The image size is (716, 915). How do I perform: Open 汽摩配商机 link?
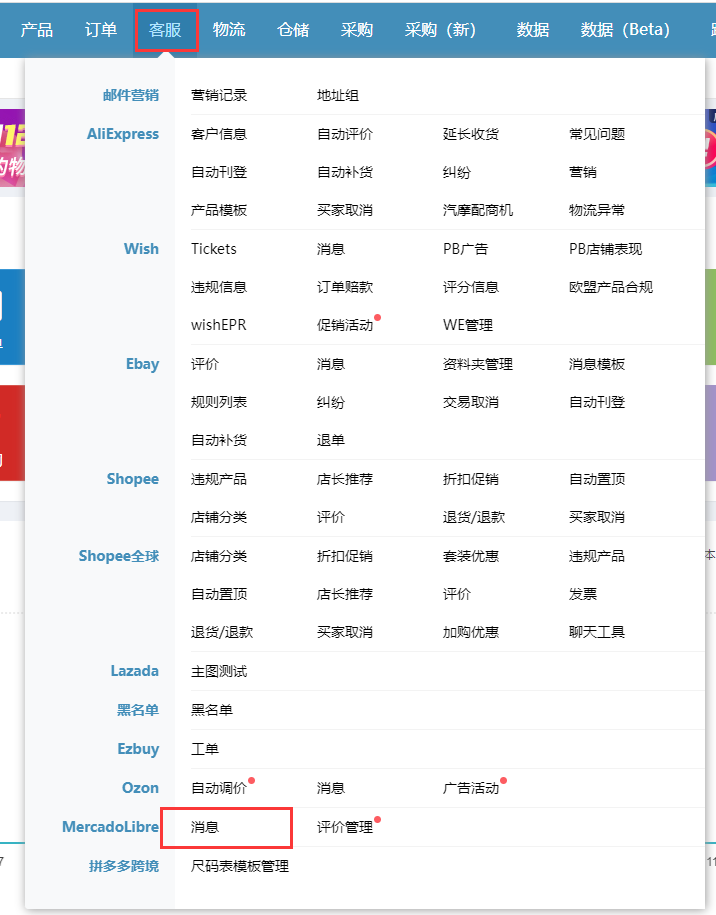pyautogui.click(x=478, y=210)
